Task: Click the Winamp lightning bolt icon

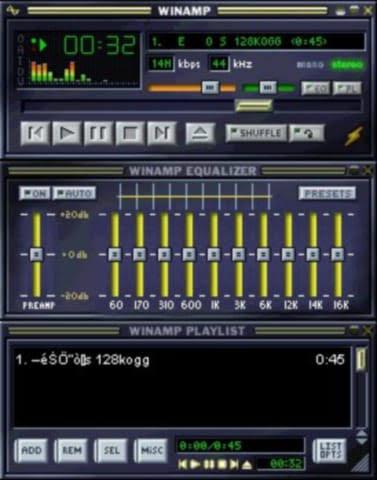Action: click(x=354, y=135)
